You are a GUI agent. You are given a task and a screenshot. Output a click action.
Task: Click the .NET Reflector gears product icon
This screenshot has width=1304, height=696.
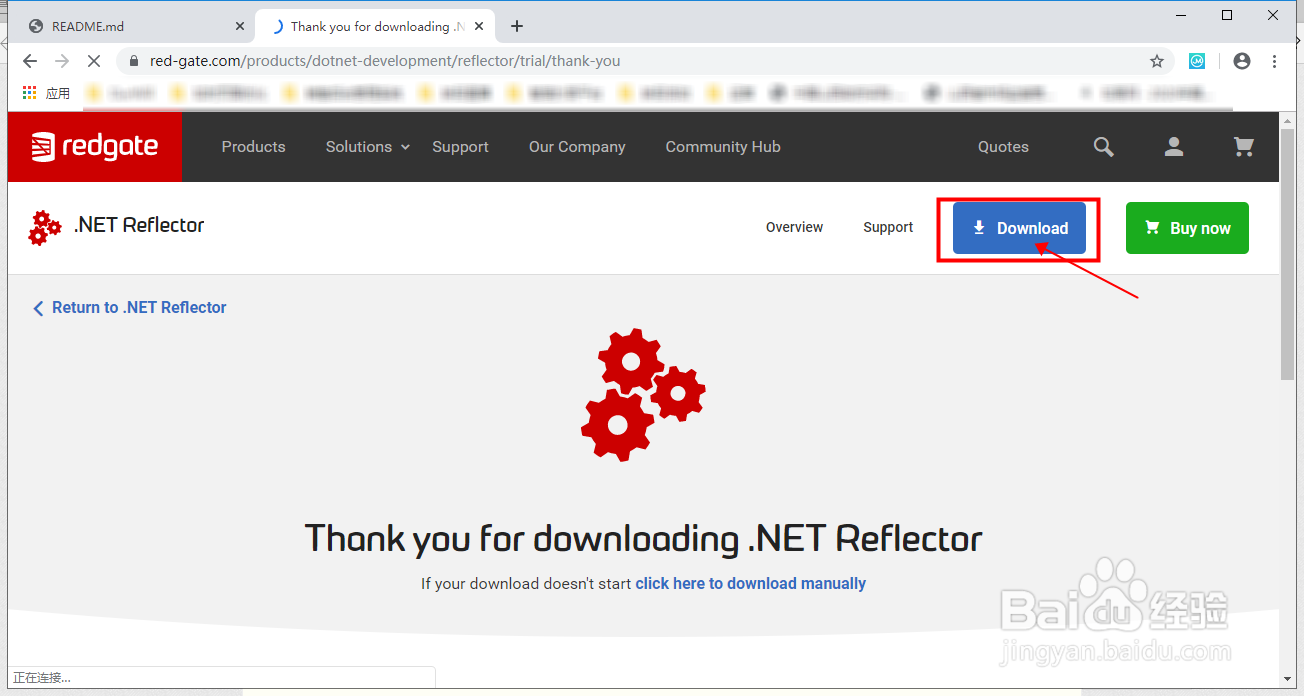pos(45,228)
